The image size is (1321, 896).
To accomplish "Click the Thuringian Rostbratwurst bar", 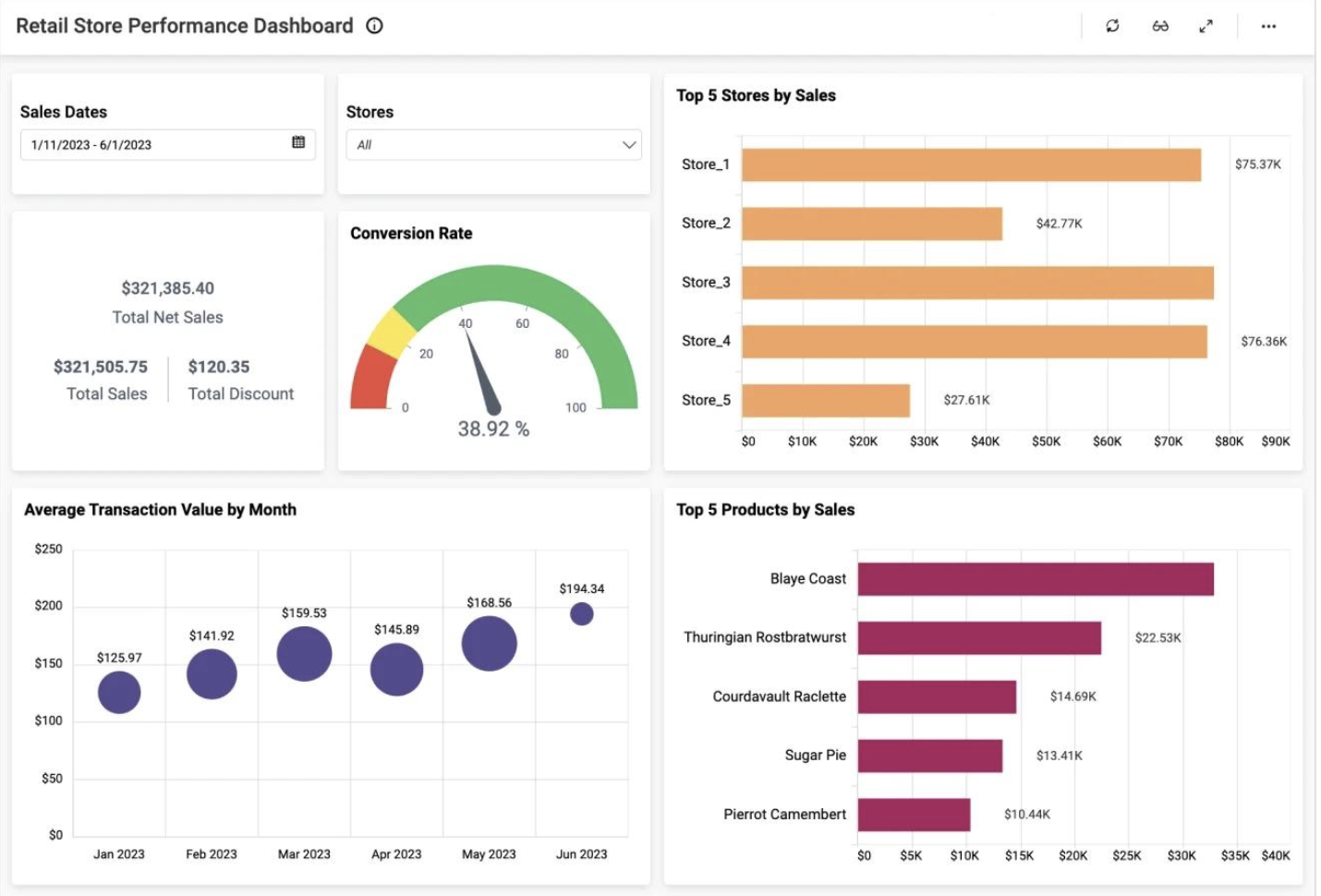I will (979, 636).
